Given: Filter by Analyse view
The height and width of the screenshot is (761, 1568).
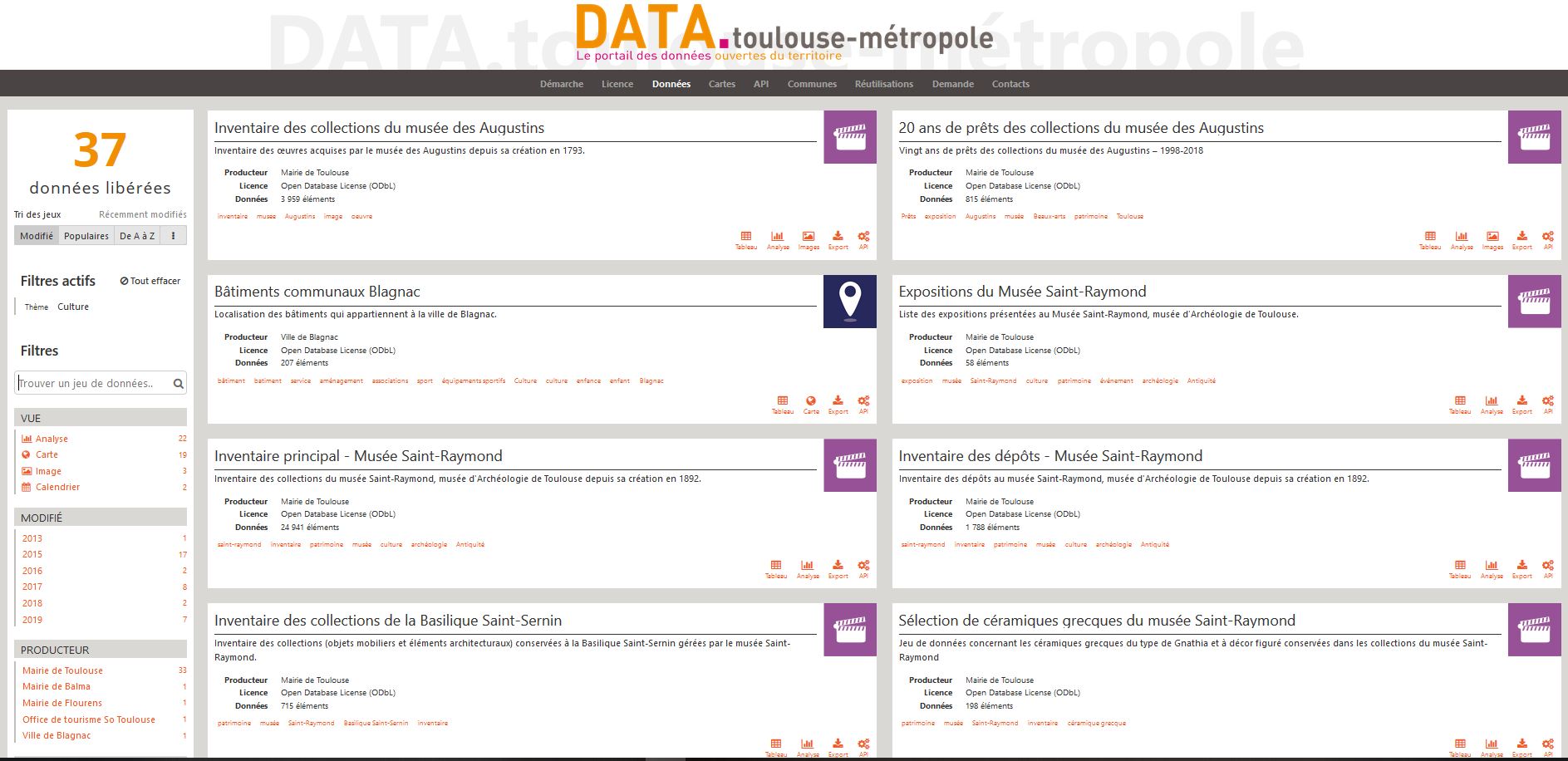Looking at the screenshot, I should tap(52, 439).
